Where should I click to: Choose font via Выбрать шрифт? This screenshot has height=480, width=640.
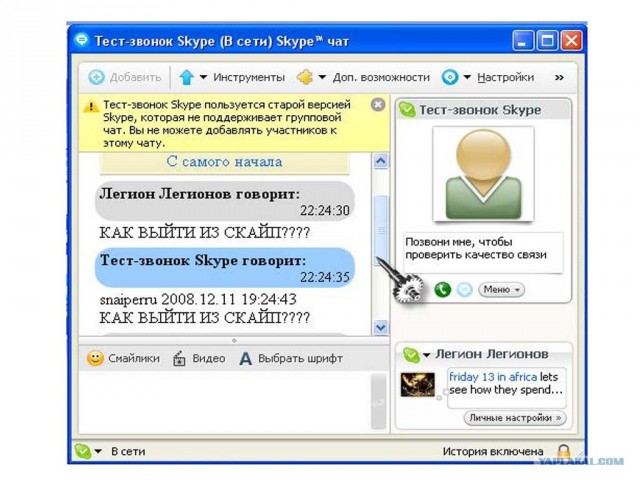point(291,358)
